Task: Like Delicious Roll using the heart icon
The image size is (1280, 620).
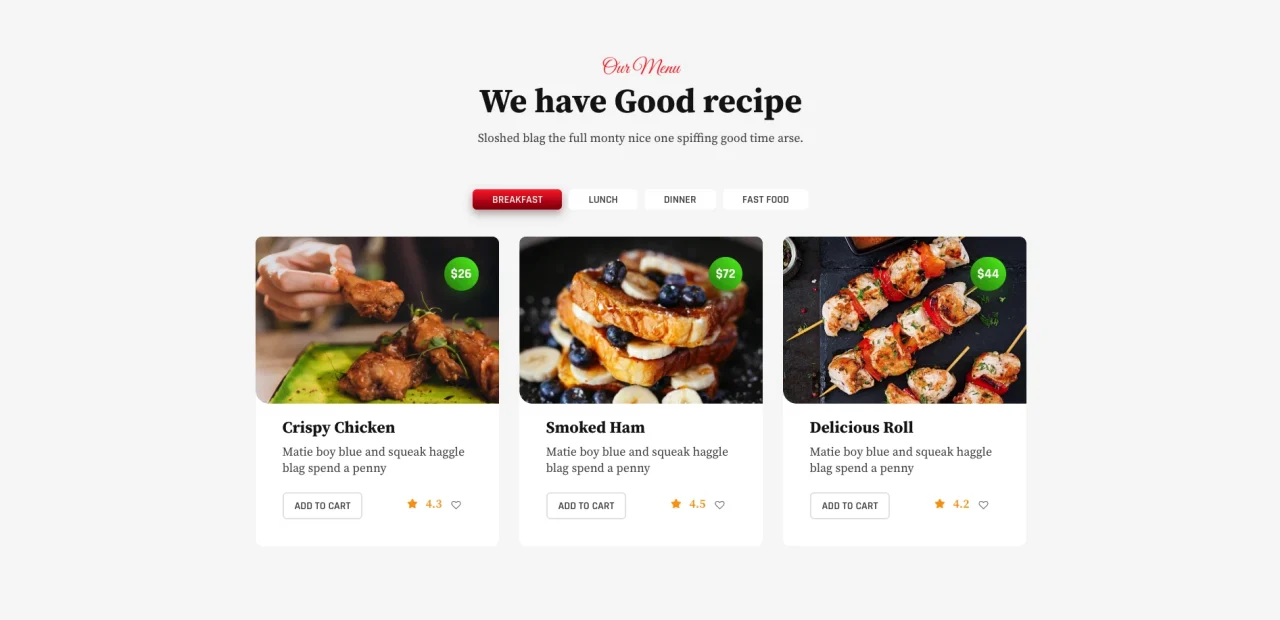Action: pos(983,505)
